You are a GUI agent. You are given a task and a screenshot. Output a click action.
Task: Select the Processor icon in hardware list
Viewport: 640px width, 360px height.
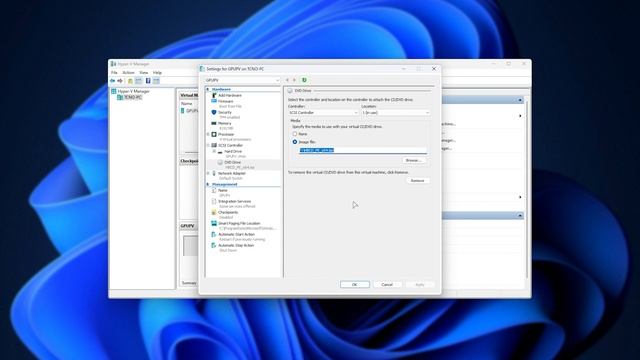[x=214, y=134]
